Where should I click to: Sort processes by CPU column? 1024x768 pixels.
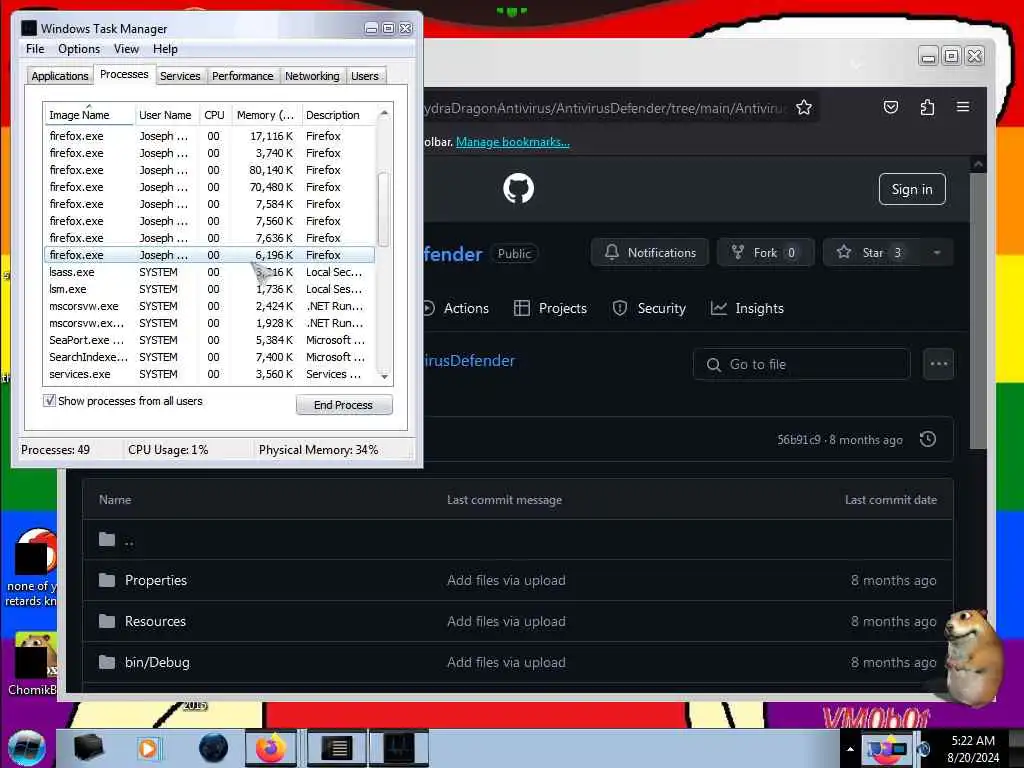[x=214, y=115]
